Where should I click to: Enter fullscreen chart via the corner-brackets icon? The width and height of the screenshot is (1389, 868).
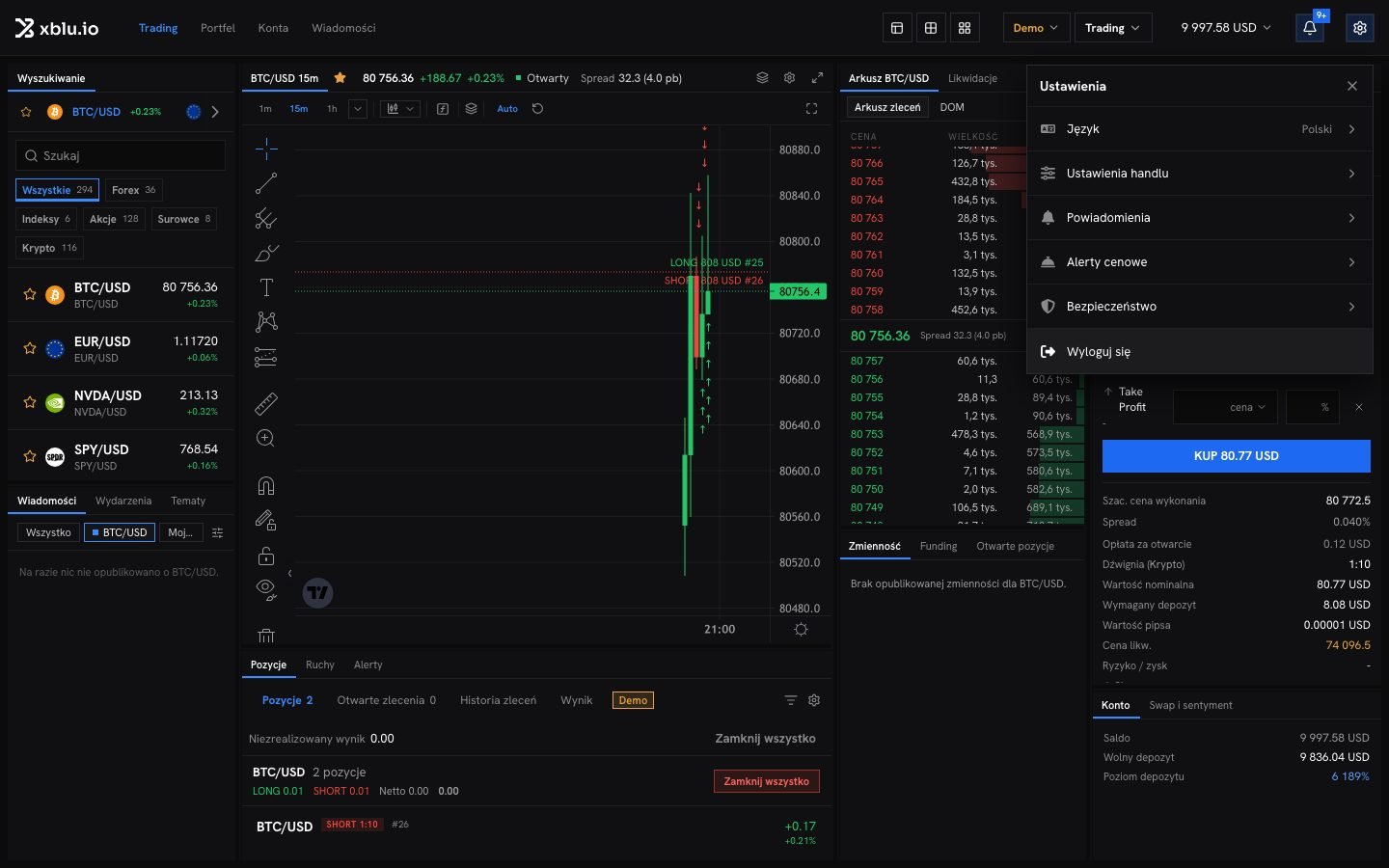(x=811, y=109)
